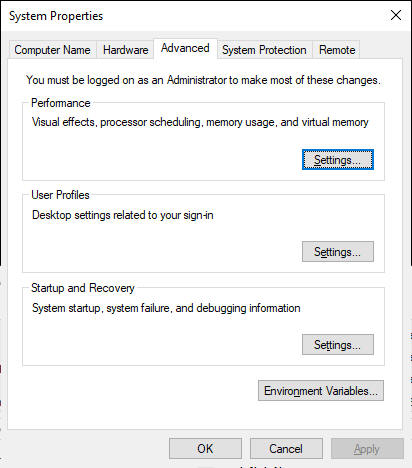The width and height of the screenshot is (412, 468).
Task: Click the Performance group label
Action: 61,103
